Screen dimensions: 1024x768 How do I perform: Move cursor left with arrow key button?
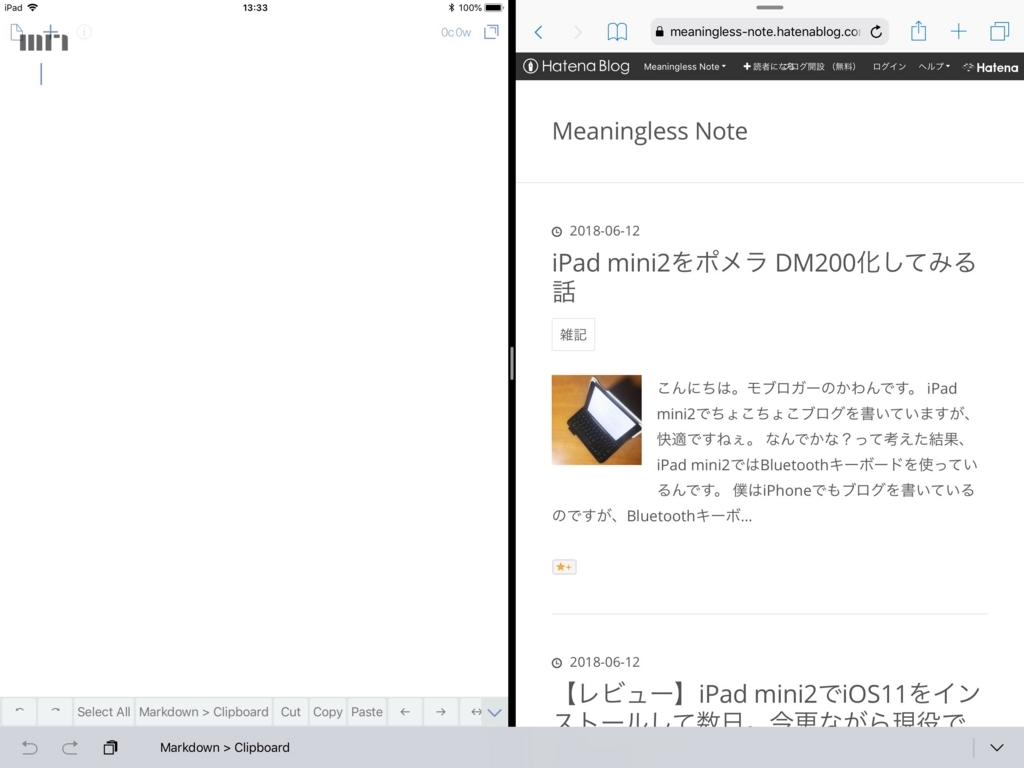tap(405, 712)
